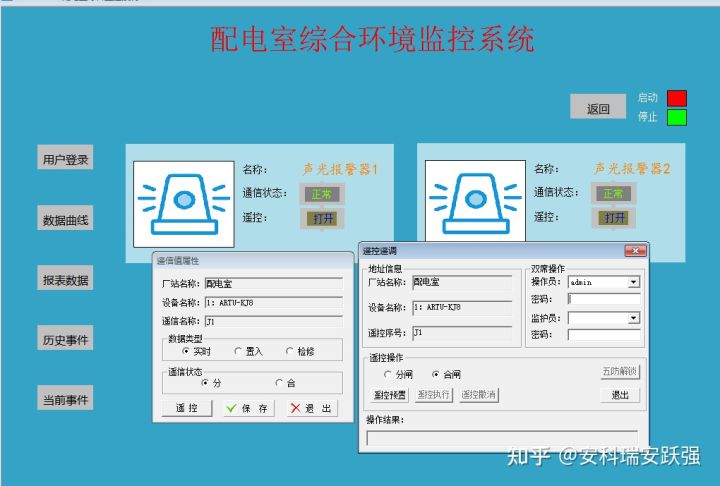
Task: Click the green 停止 indicator square
Action: click(x=677, y=117)
